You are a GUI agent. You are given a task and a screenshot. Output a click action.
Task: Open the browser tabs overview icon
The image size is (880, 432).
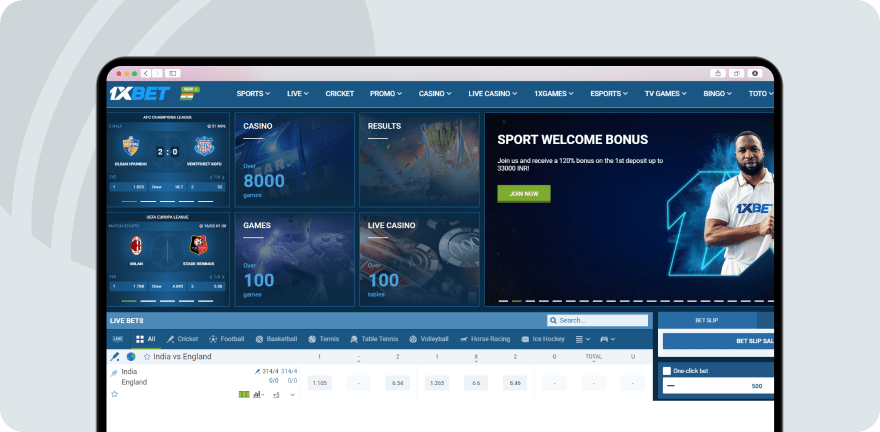(x=736, y=73)
